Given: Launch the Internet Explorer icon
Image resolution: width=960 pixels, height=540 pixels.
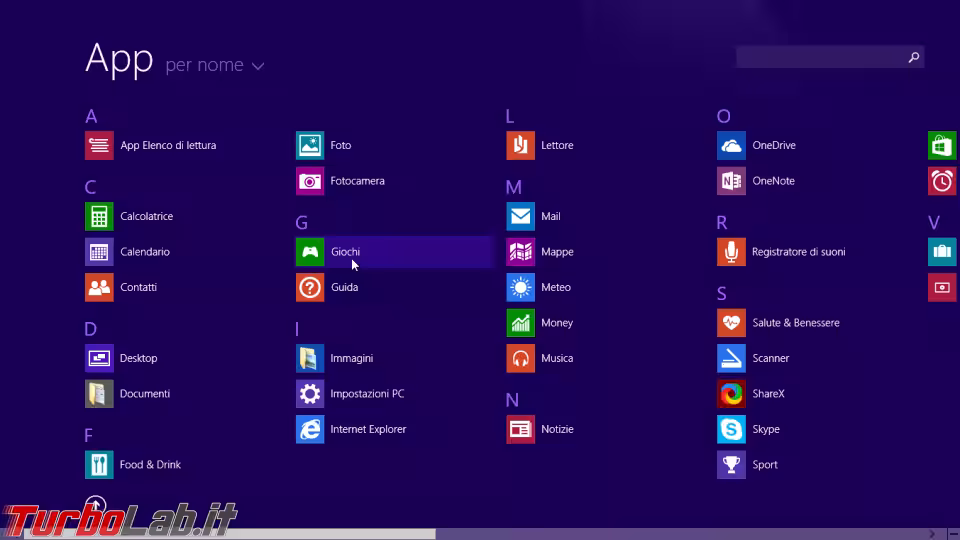Looking at the screenshot, I should (x=310, y=429).
